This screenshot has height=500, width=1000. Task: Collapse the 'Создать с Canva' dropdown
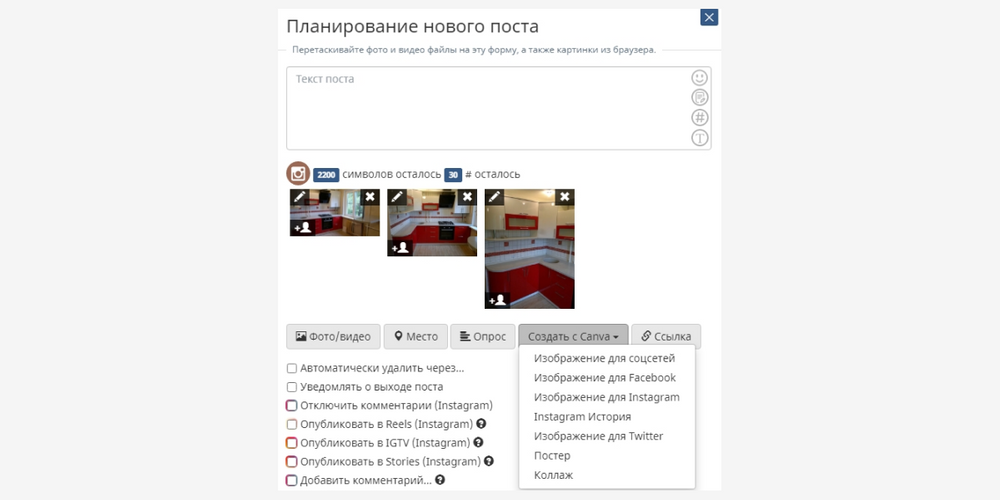(573, 336)
